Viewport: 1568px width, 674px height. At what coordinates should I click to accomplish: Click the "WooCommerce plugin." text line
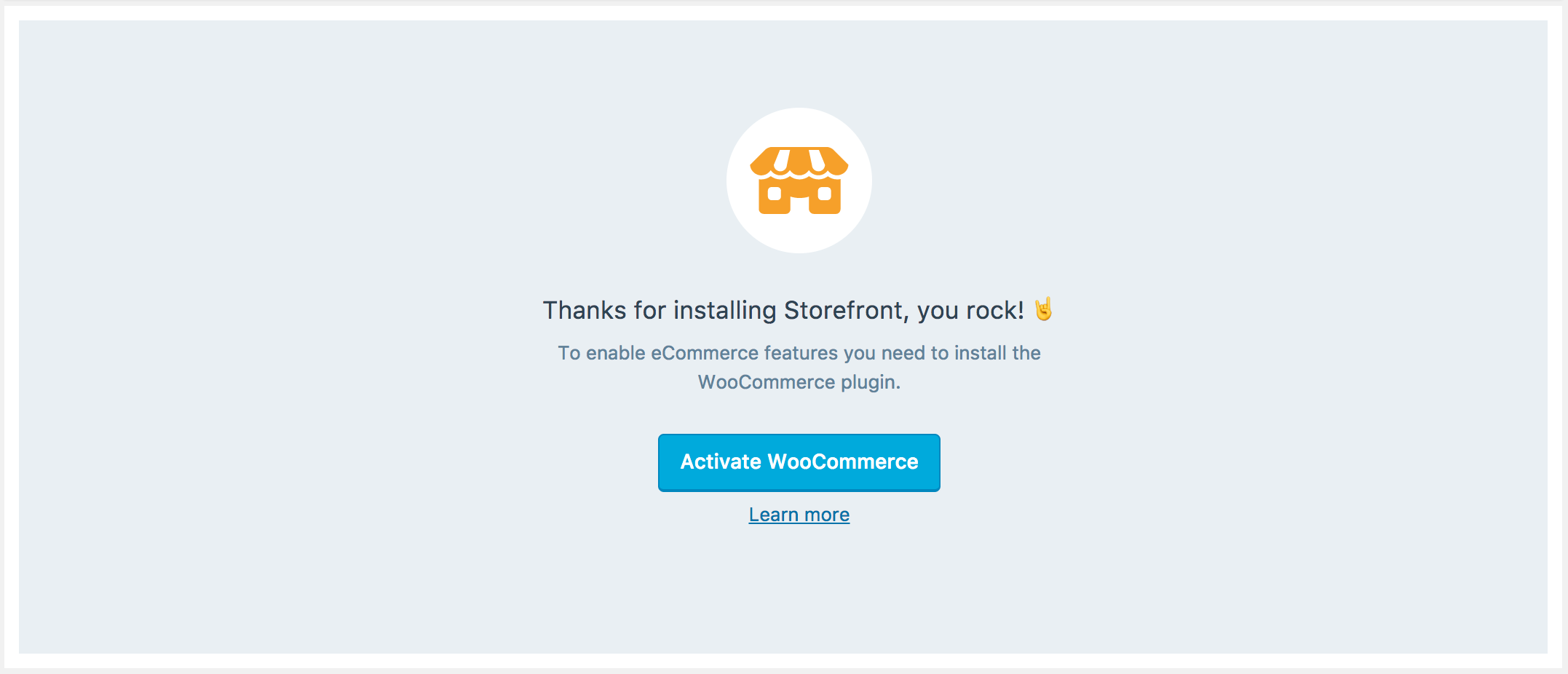pos(799,382)
